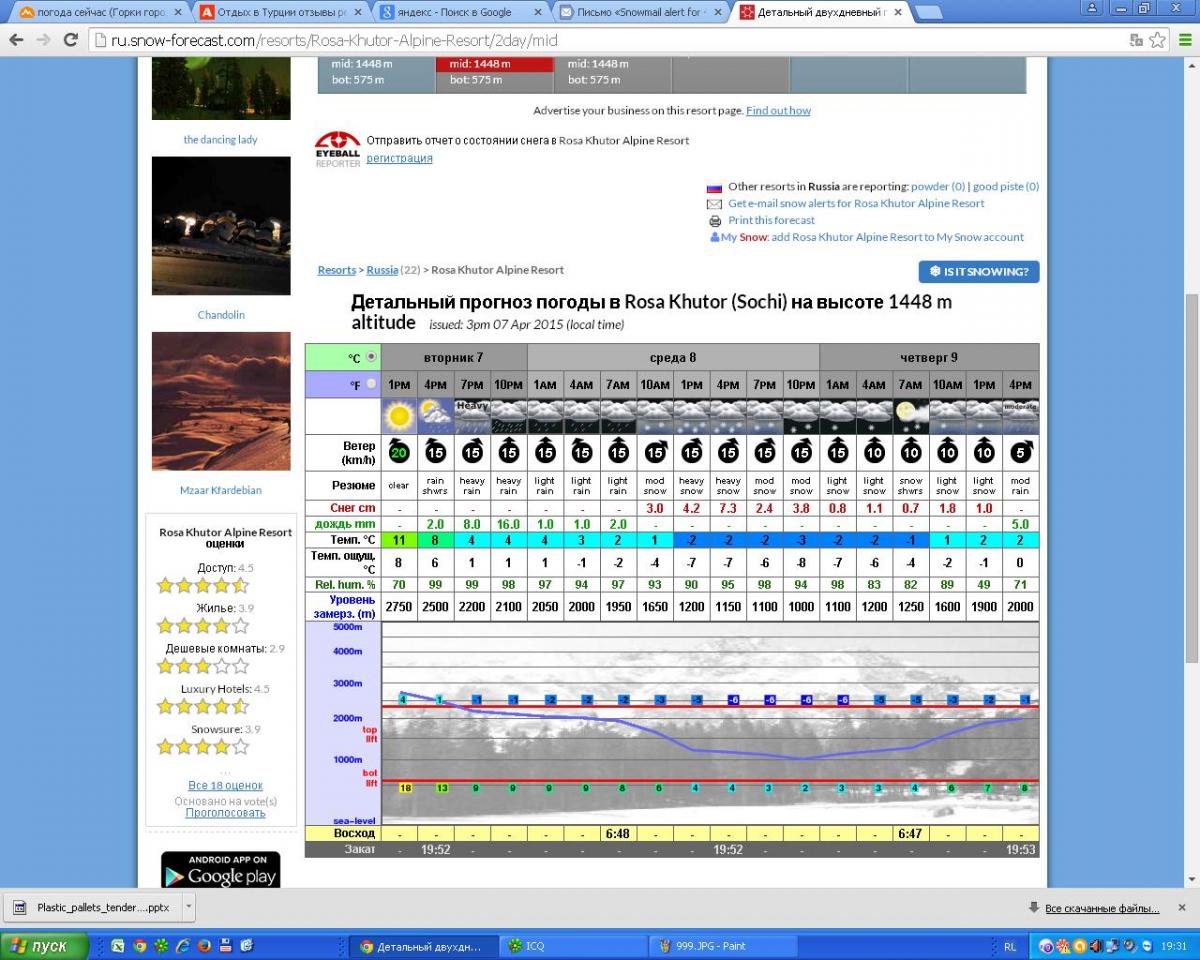Launch Excel from the quick launch bar
This screenshot has height=960, width=1200.
pos(118,945)
